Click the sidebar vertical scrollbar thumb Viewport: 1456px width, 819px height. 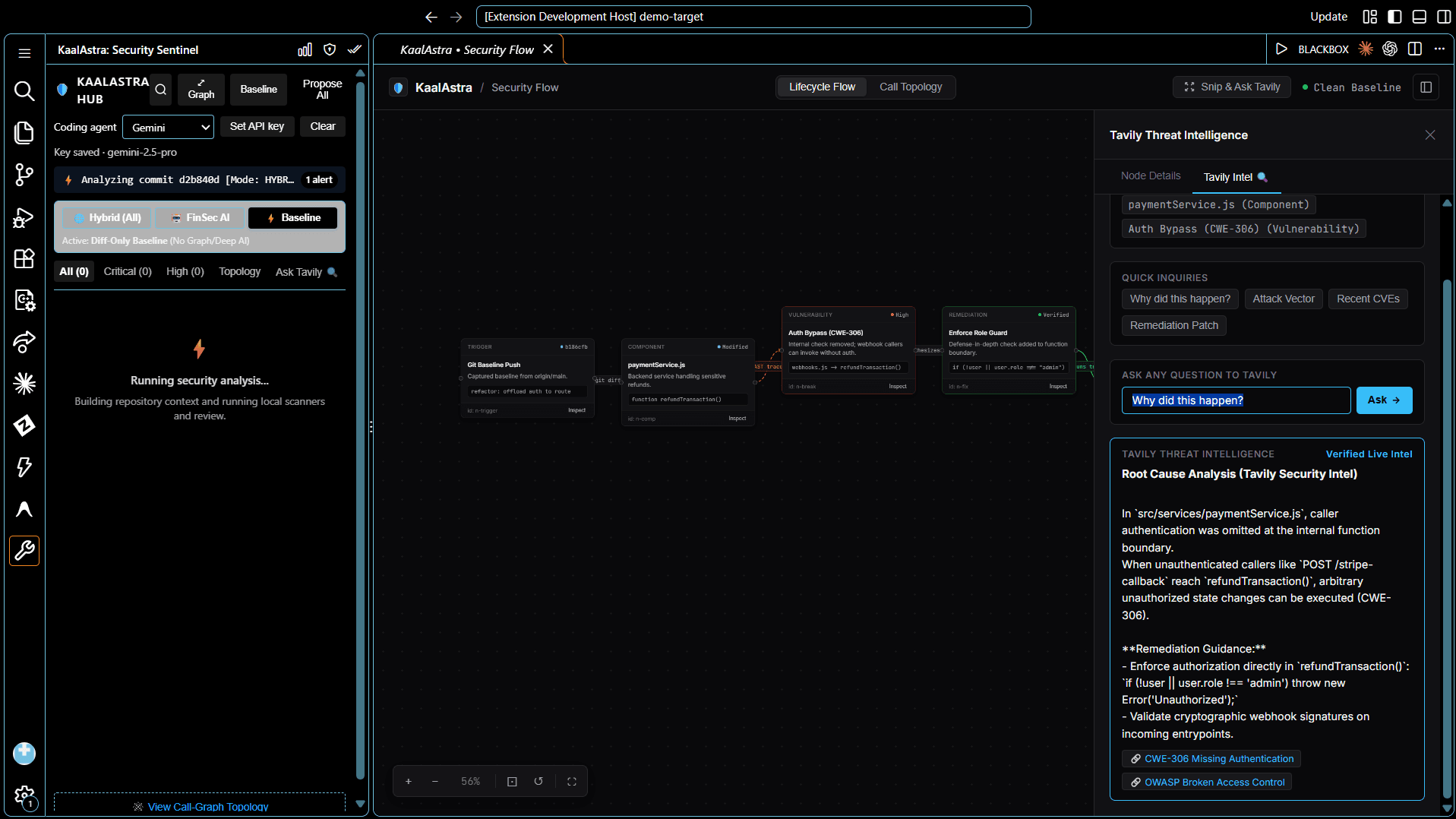(x=360, y=429)
